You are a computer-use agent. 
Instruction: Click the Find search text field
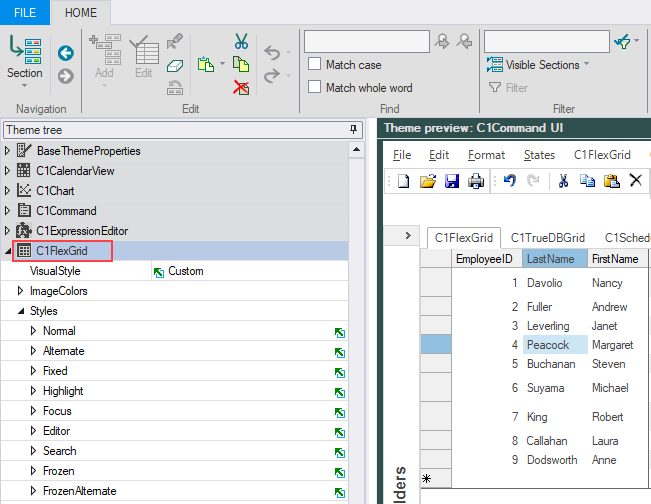pos(367,41)
